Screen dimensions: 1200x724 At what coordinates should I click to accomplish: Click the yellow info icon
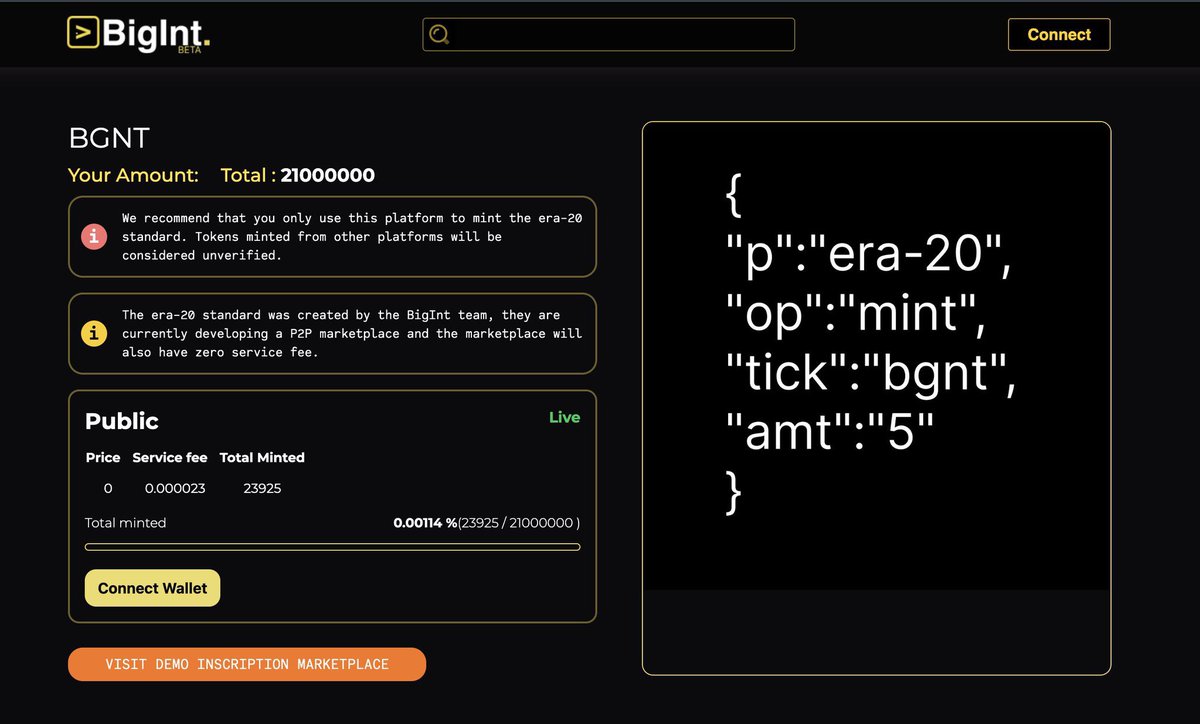tap(94, 334)
